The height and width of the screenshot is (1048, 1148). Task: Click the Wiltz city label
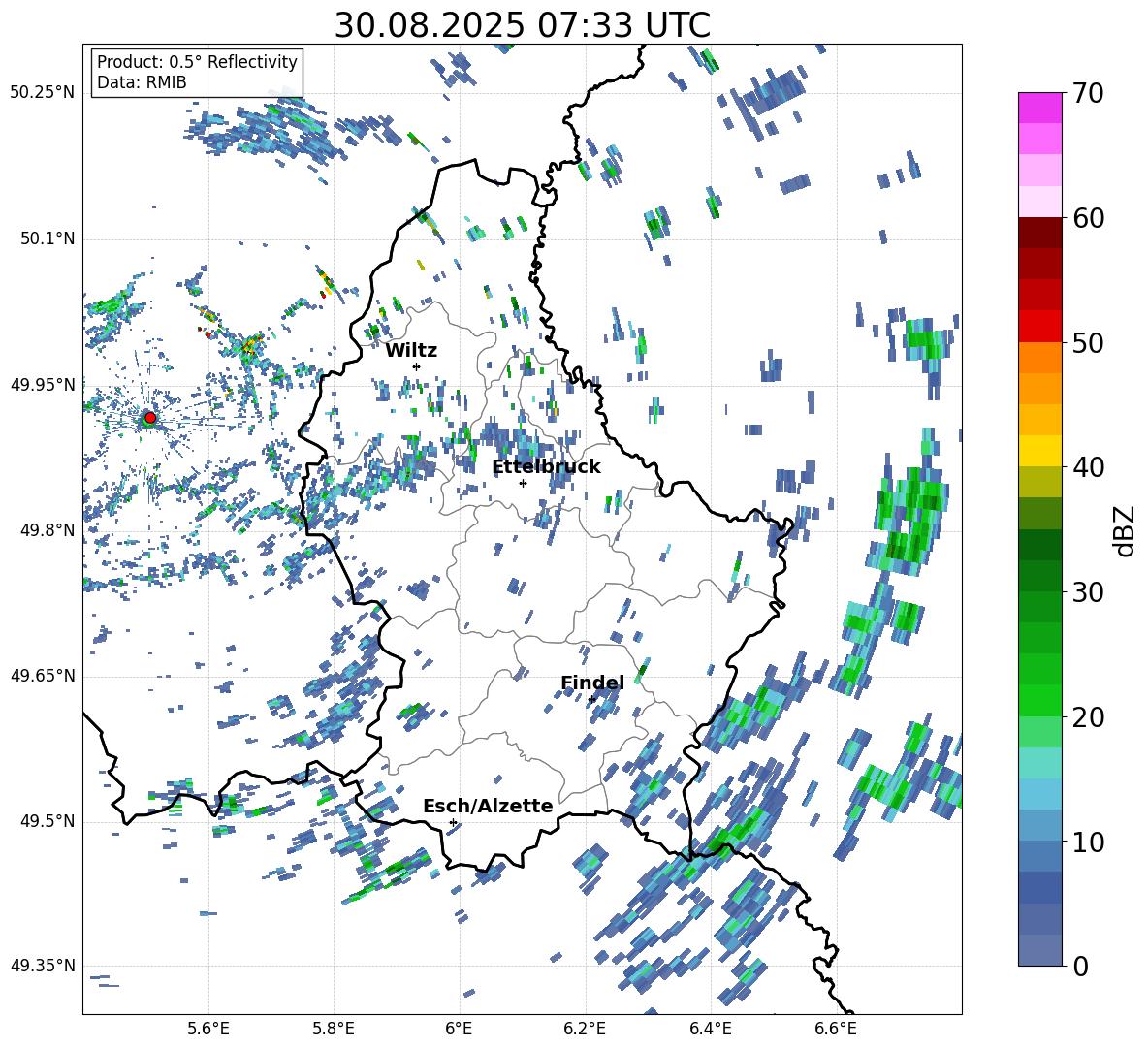pyautogui.click(x=411, y=351)
